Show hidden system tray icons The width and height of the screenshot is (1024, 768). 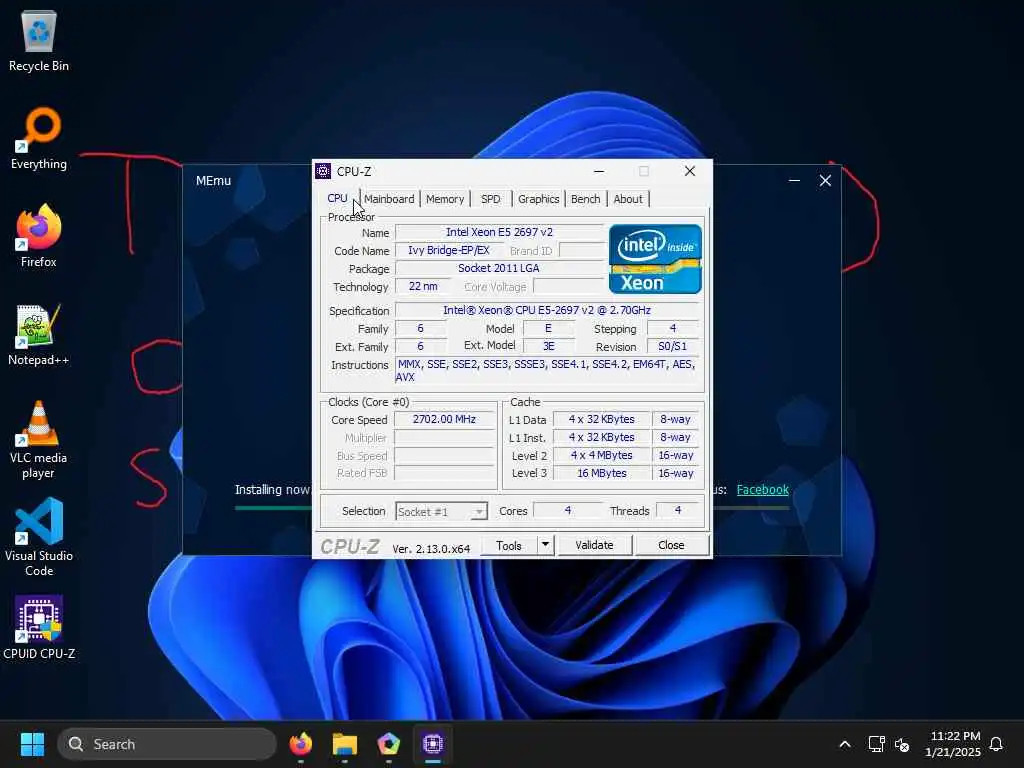844,744
